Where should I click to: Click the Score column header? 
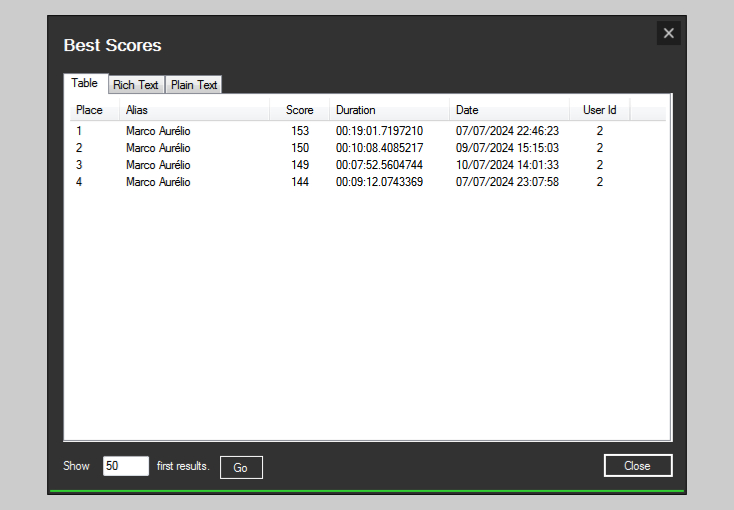click(x=299, y=110)
